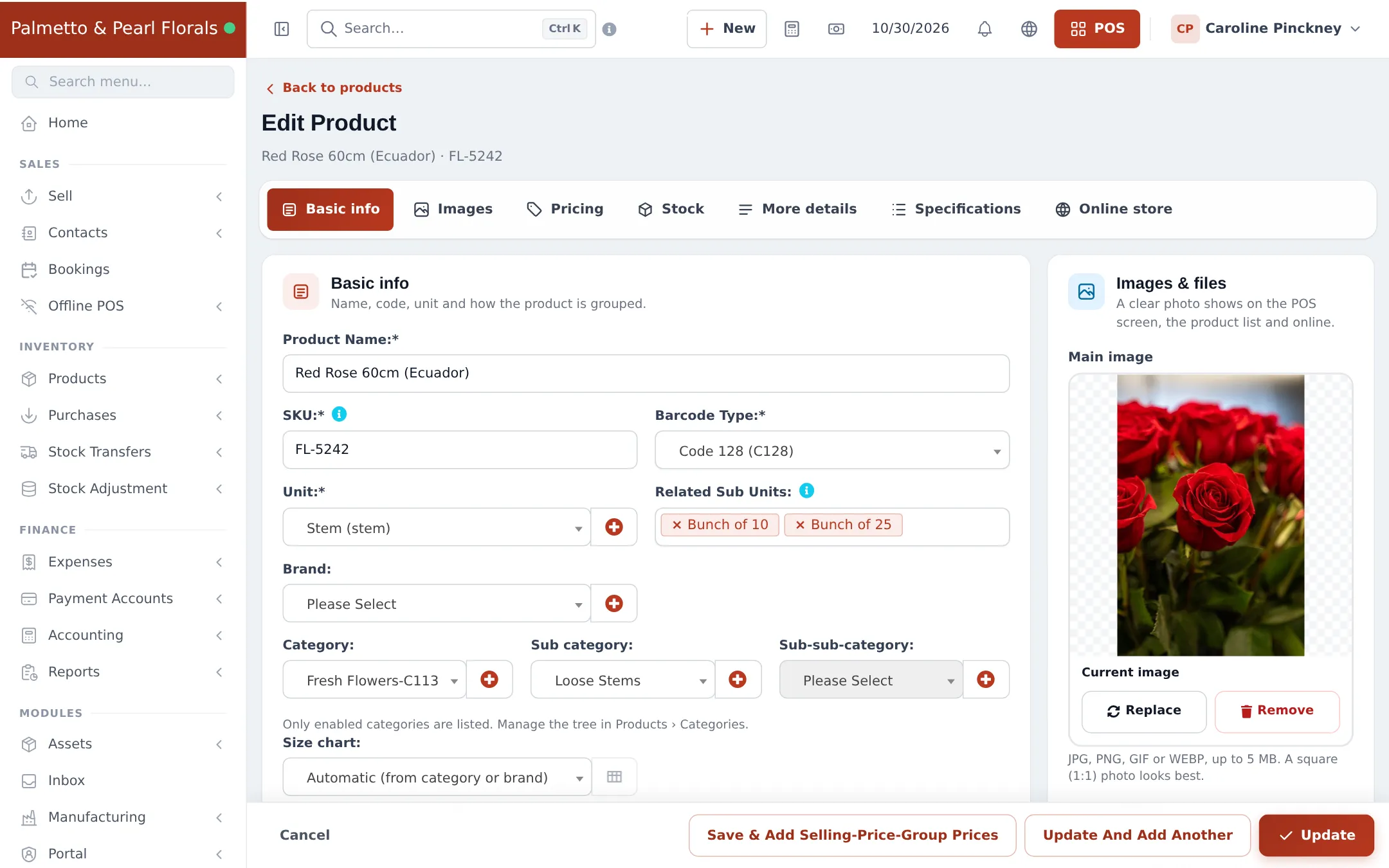Image resolution: width=1389 pixels, height=868 pixels.
Task: Expand the Caroline Pinckney user menu
Action: 1266,29
